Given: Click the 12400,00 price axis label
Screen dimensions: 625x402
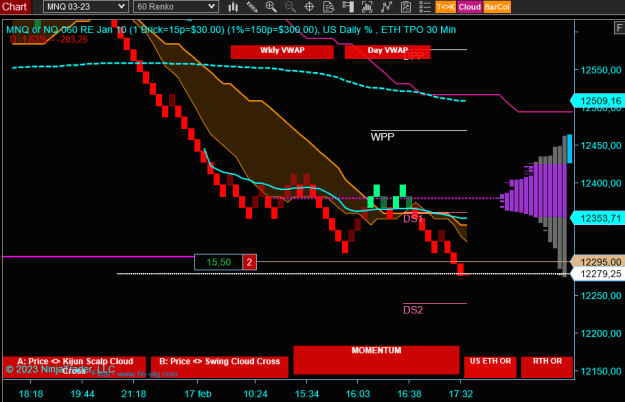Looking at the screenshot, I should (x=601, y=183).
